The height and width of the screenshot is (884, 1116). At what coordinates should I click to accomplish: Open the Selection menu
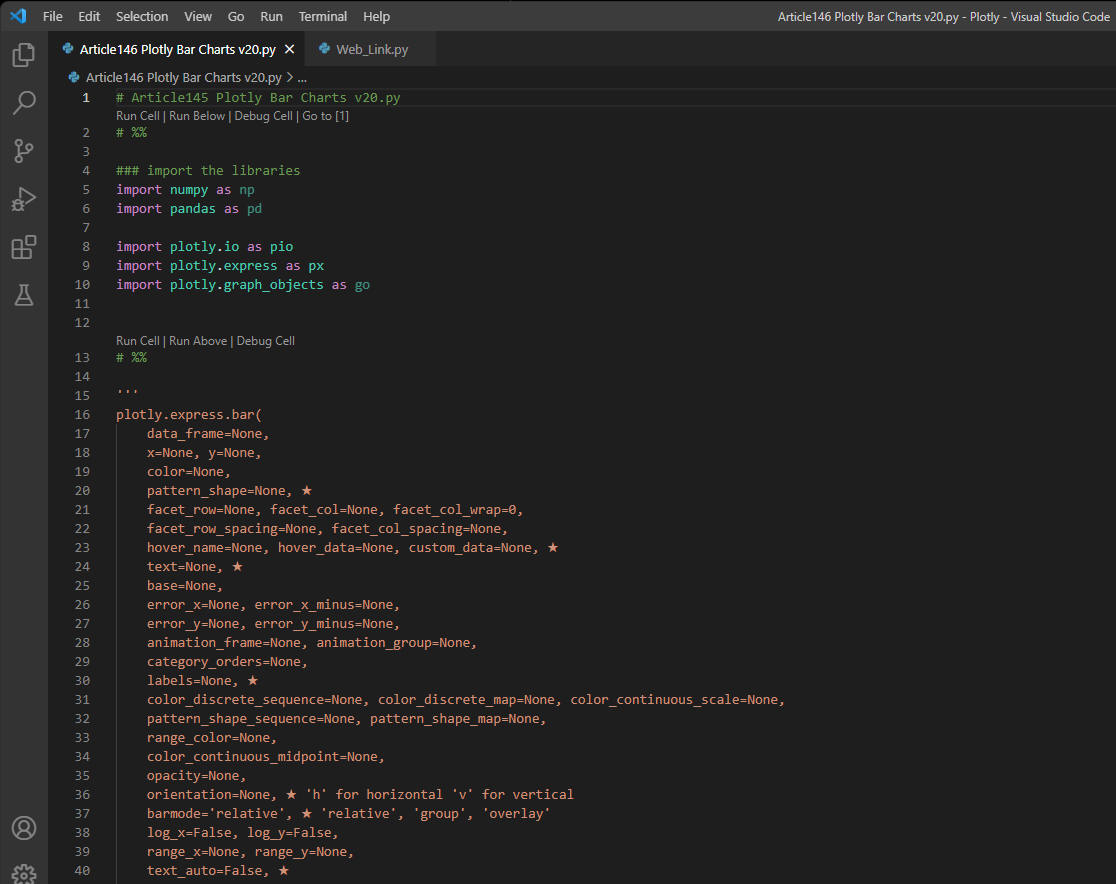click(142, 16)
